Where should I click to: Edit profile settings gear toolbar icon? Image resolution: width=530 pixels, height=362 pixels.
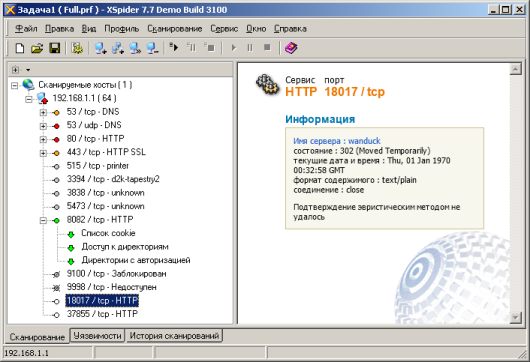pos(77,48)
